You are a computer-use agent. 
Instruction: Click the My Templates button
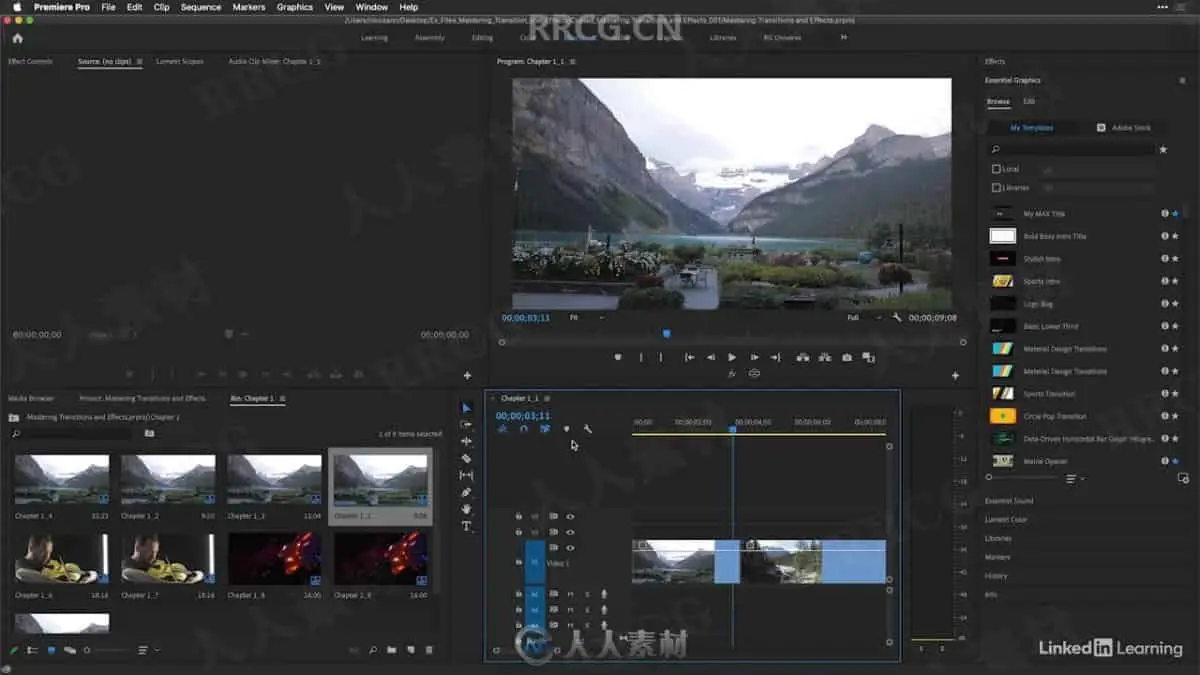coord(1030,128)
